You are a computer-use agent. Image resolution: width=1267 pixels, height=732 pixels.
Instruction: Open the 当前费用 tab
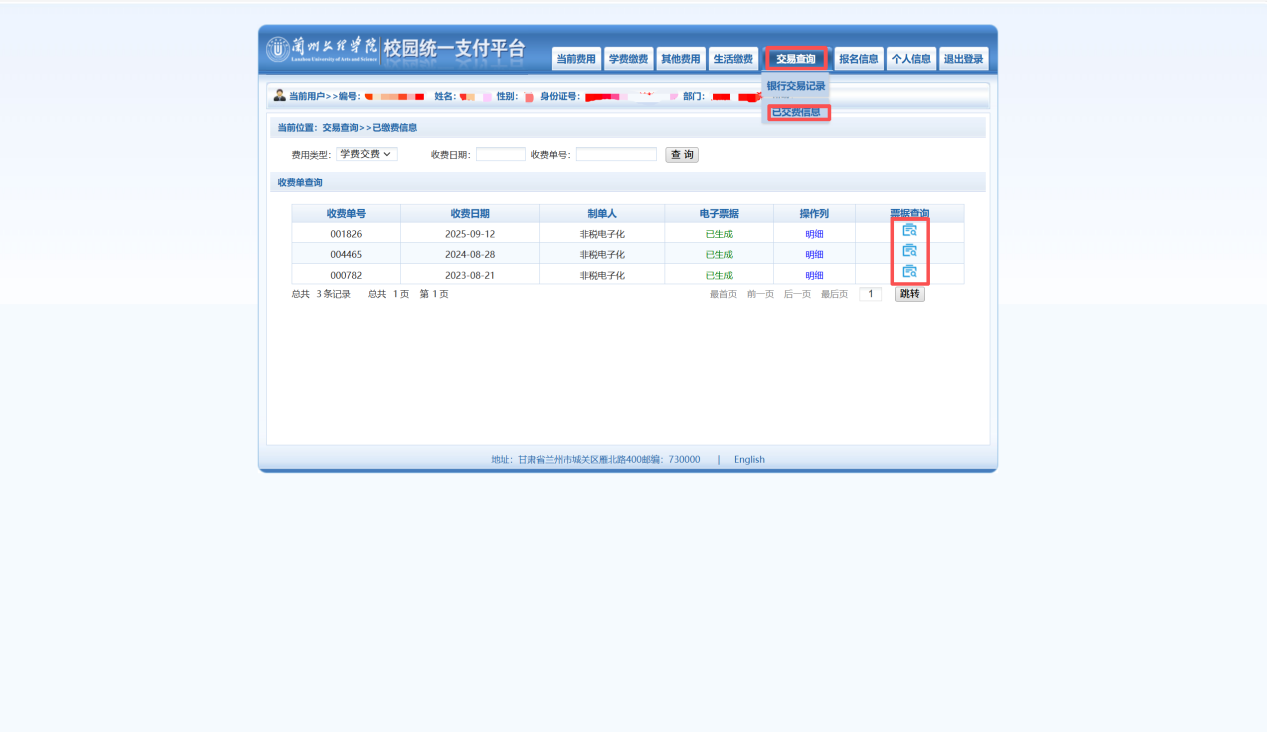(x=576, y=59)
